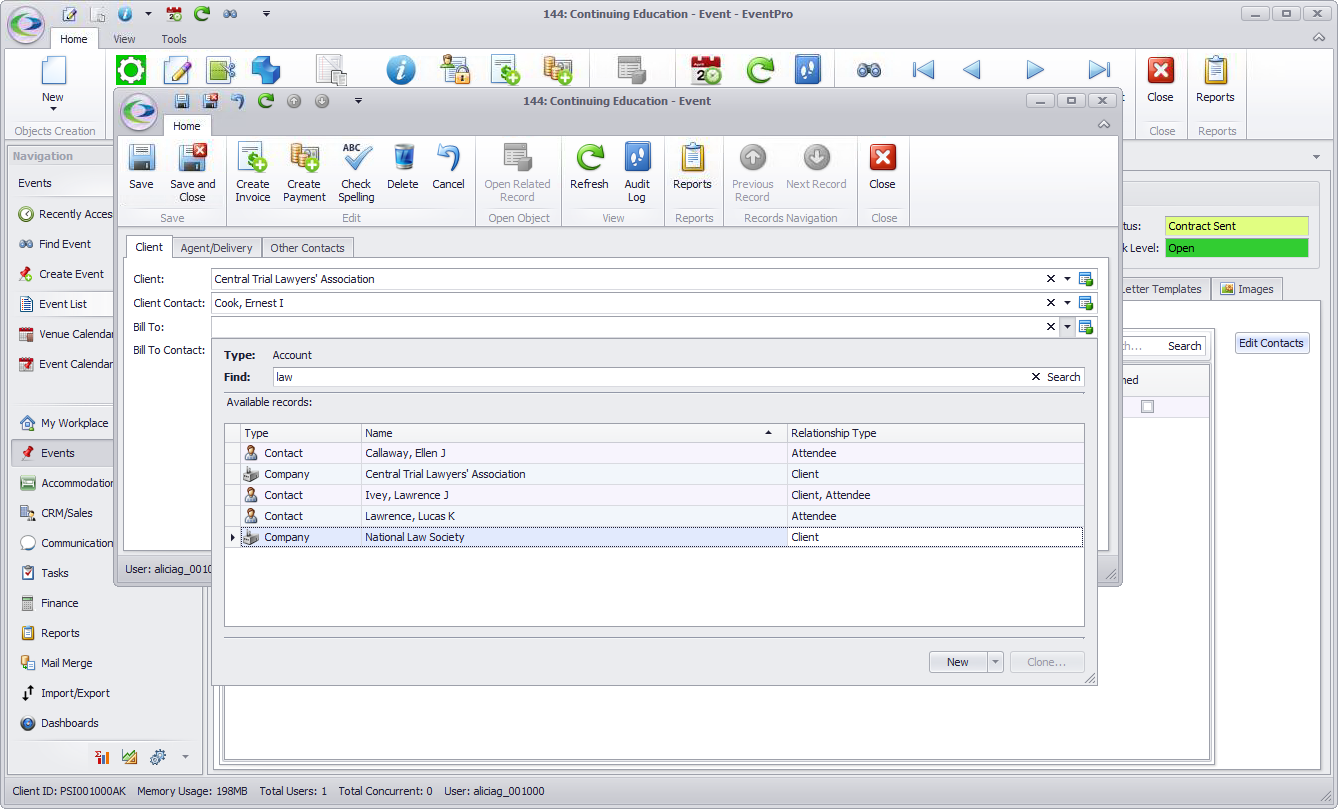Open the View tab in main ribbon

(x=124, y=39)
